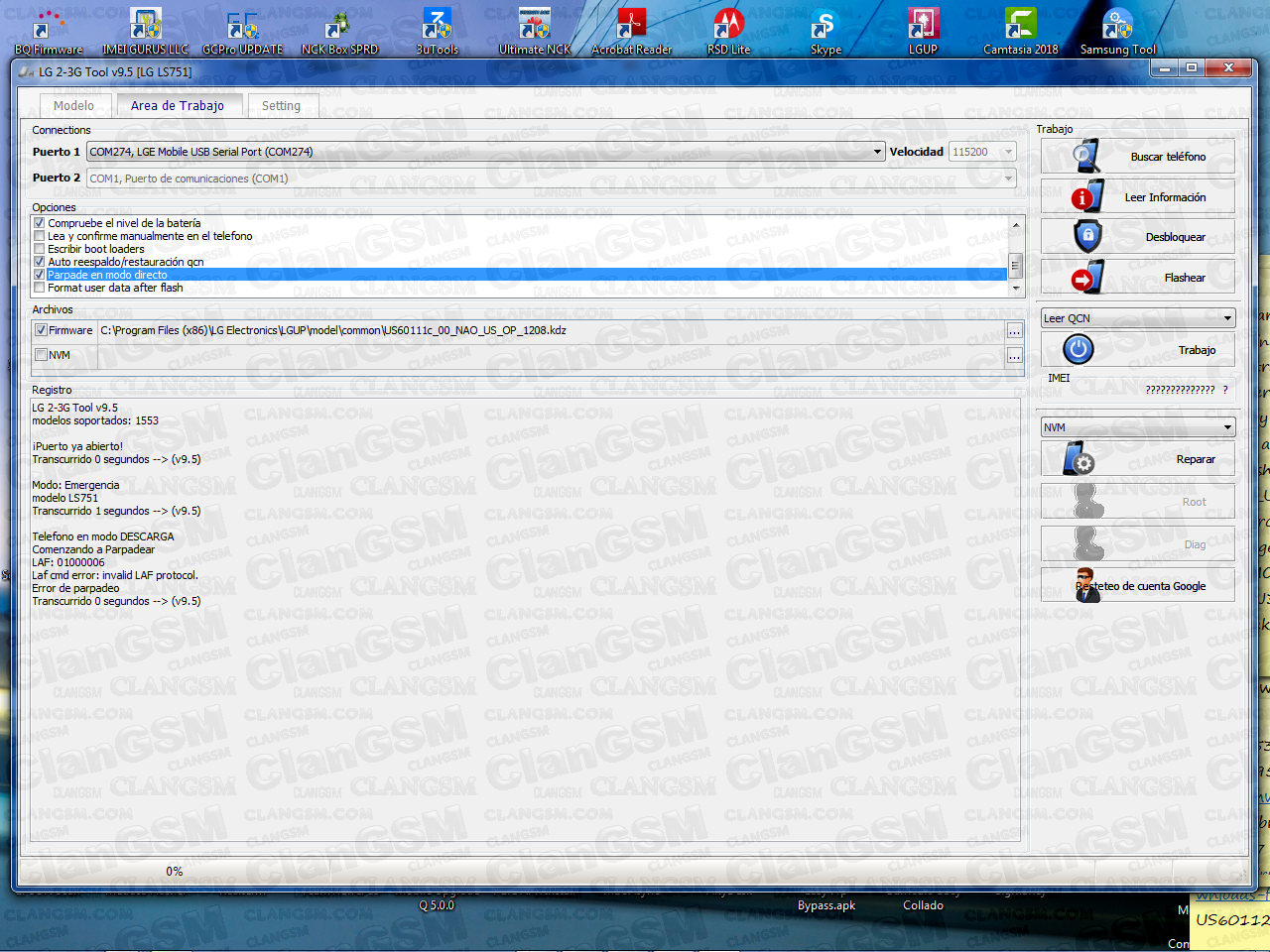Switch to the Modelo tab
1270x952 pixels.
[x=73, y=106]
